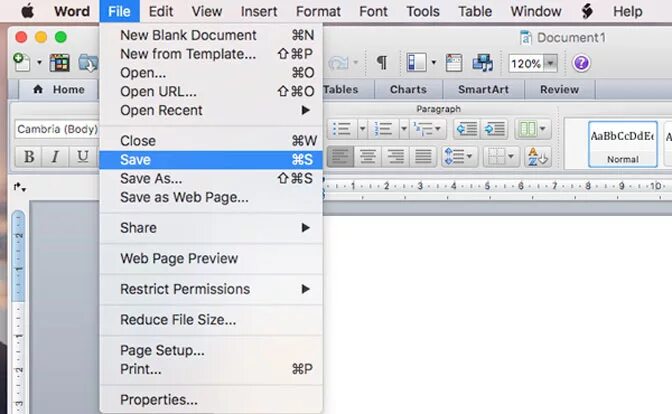The width and height of the screenshot is (672, 414).
Task: Select the Normal style thumbnail
Action: 623,144
